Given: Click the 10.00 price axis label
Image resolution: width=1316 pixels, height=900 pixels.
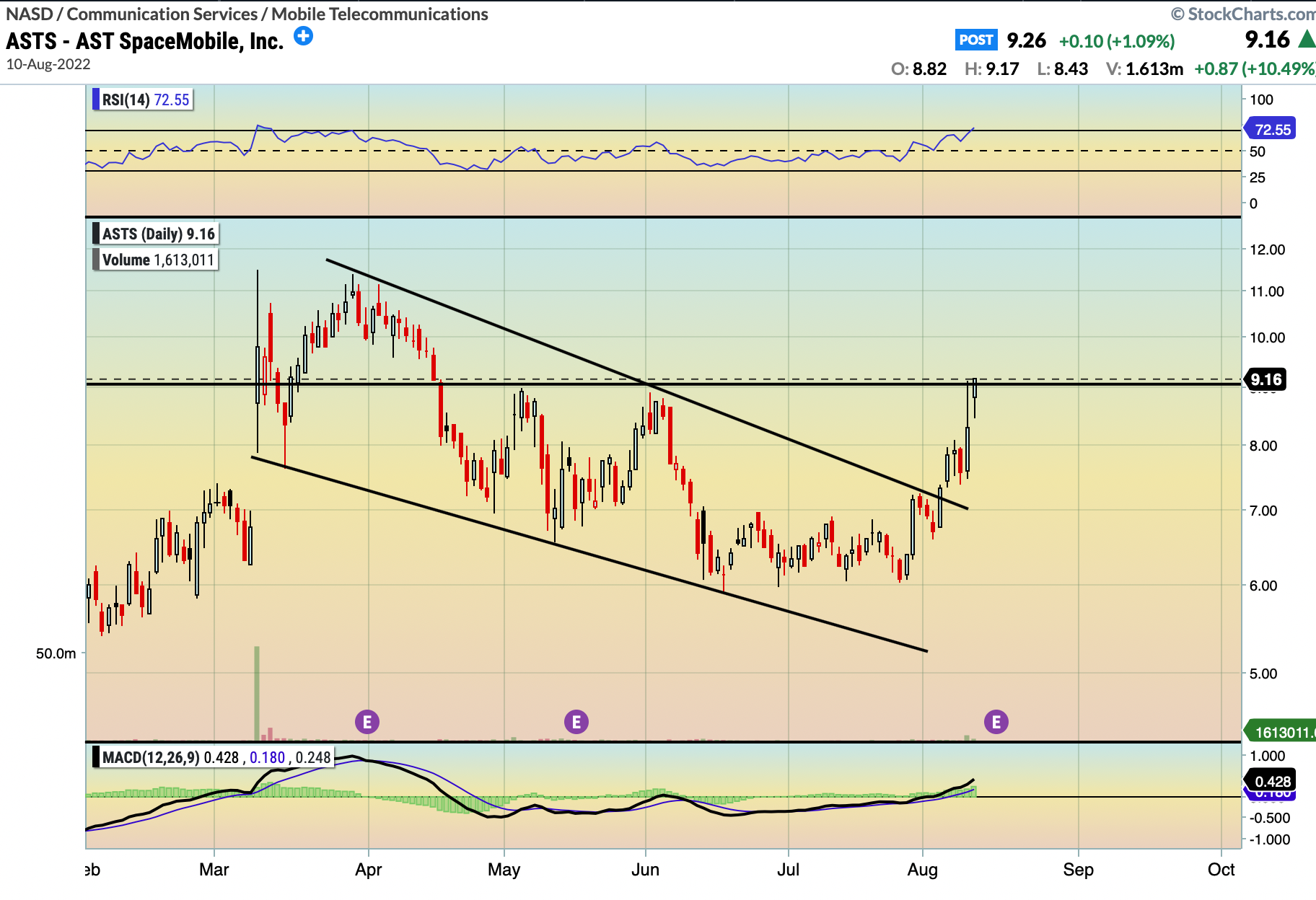Looking at the screenshot, I should coord(1267,337).
